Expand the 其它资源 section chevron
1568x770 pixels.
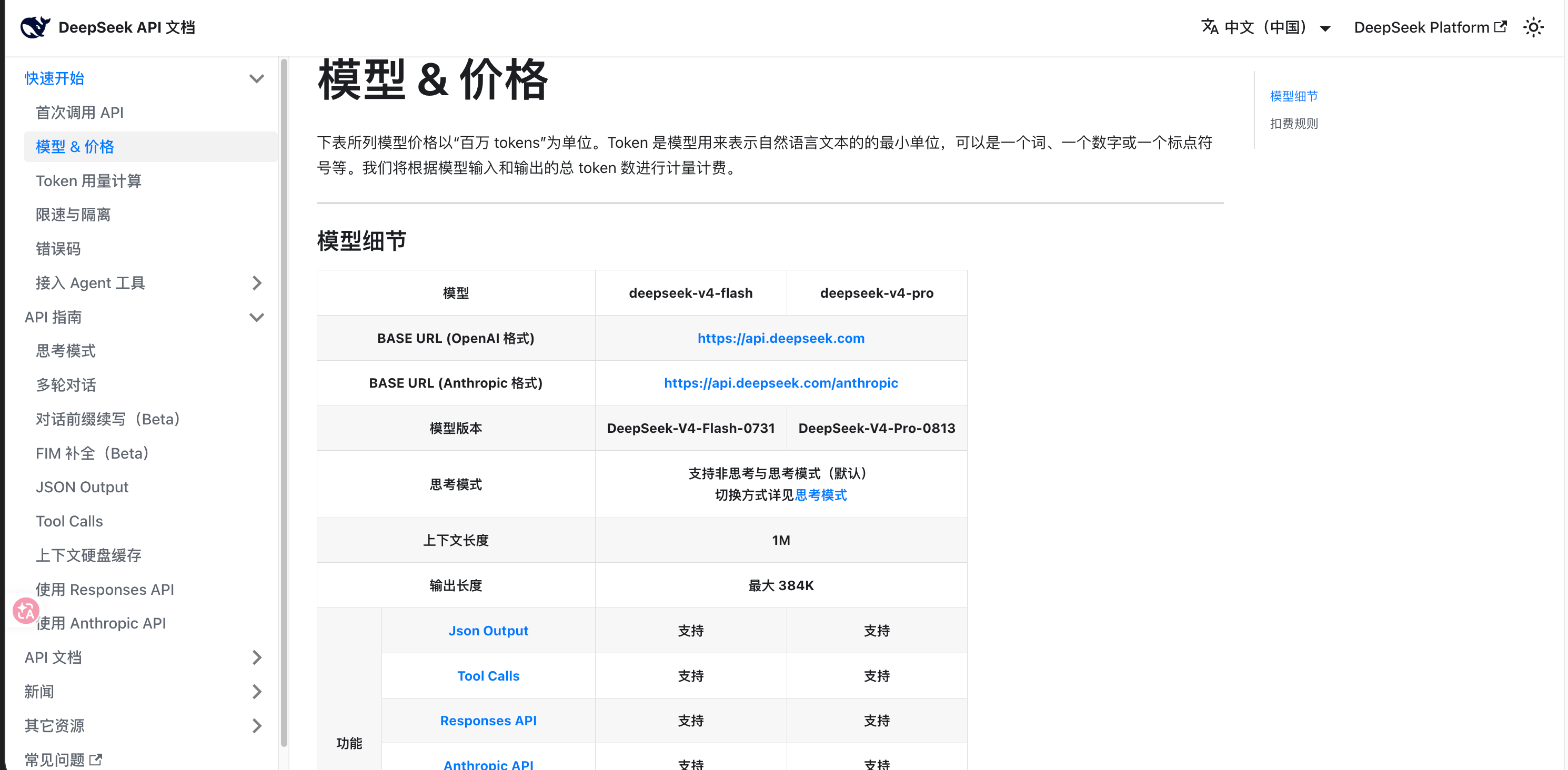click(x=257, y=726)
